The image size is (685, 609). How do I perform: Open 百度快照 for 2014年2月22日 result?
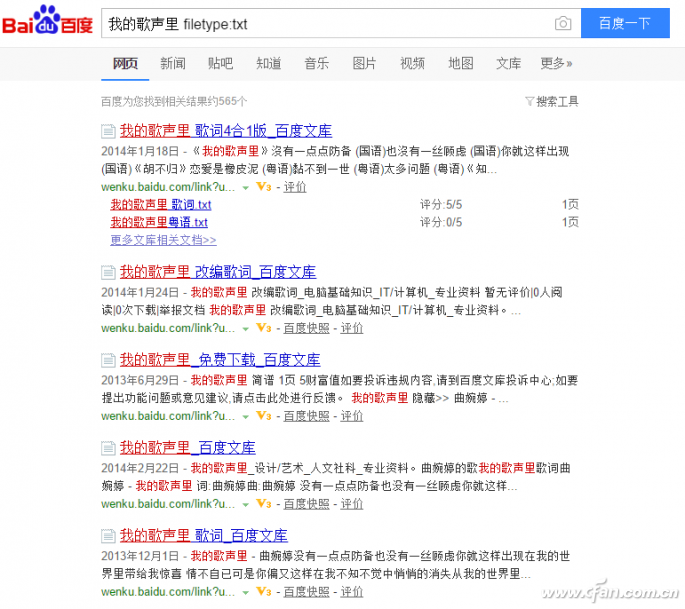coord(306,504)
